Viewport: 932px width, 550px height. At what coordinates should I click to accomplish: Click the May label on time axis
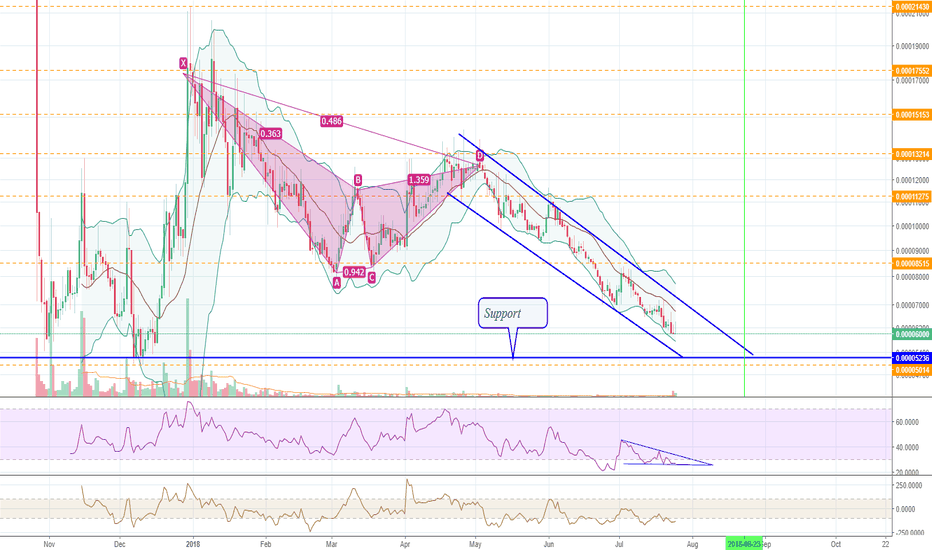click(474, 543)
